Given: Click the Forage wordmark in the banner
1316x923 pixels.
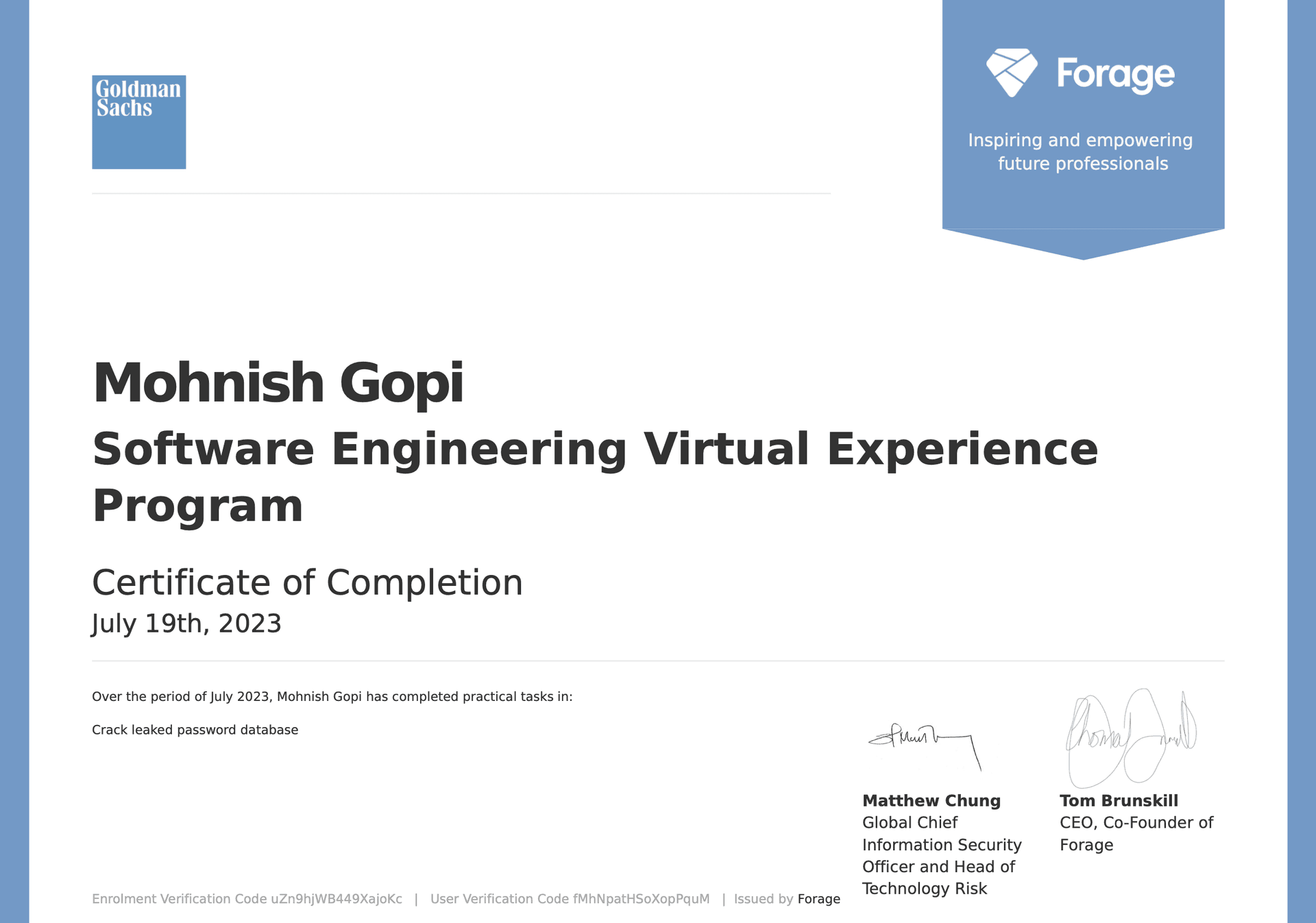Looking at the screenshot, I should [1116, 75].
